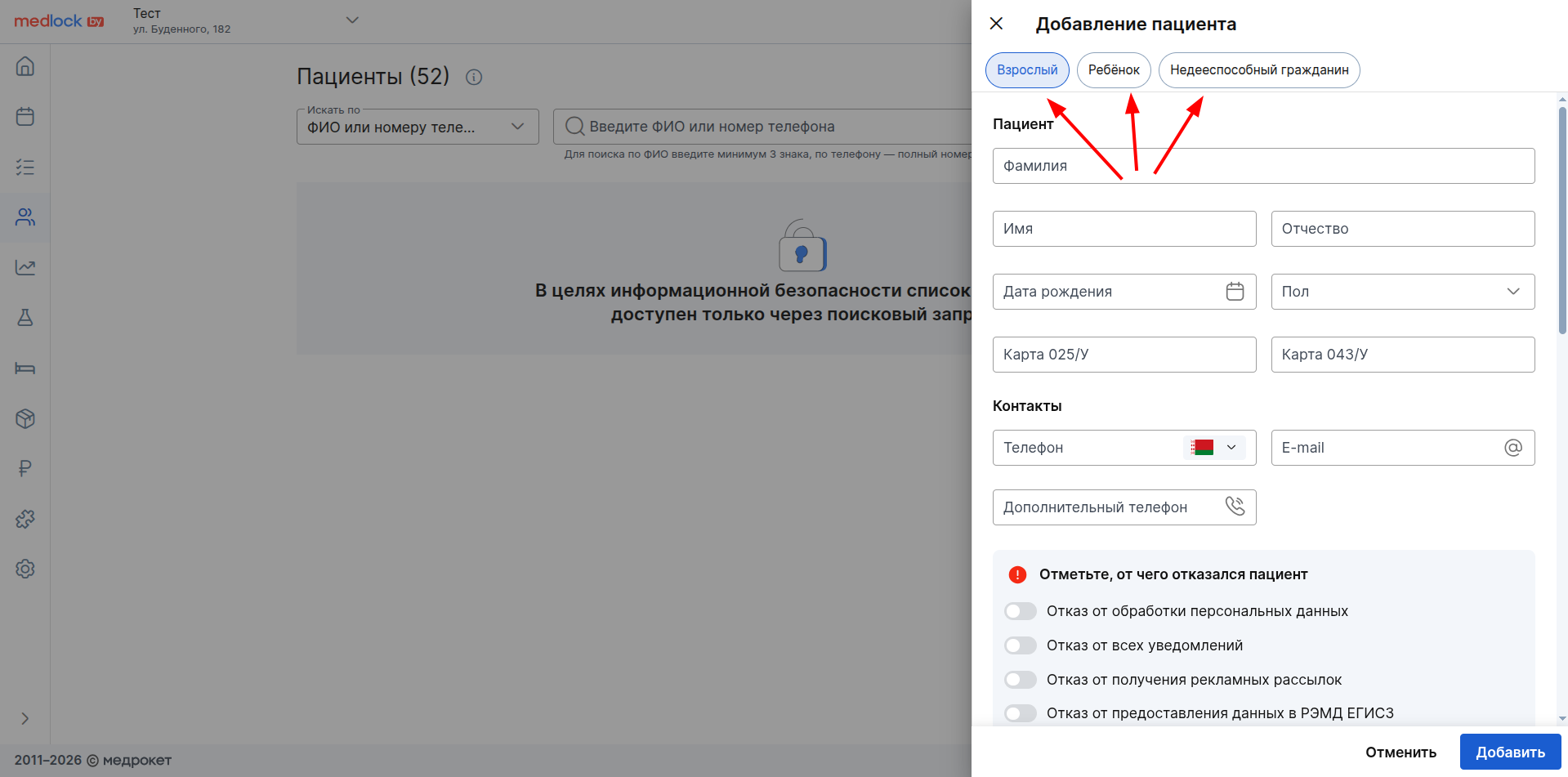Open the puzzle integrations icon in sidebar
This screenshot has height=777, width=1568.
25,519
